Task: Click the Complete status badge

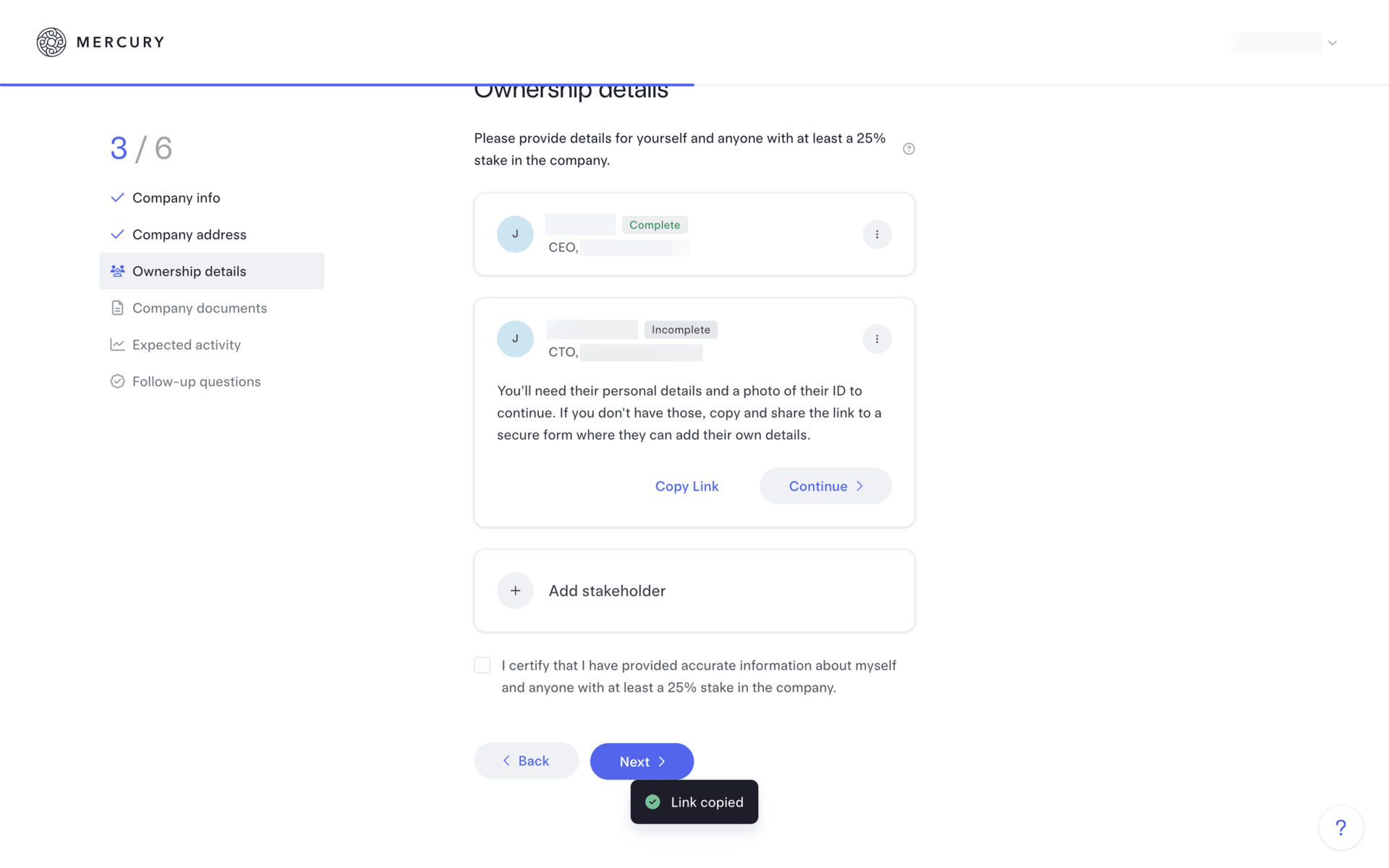Action: tap(655, 225)
